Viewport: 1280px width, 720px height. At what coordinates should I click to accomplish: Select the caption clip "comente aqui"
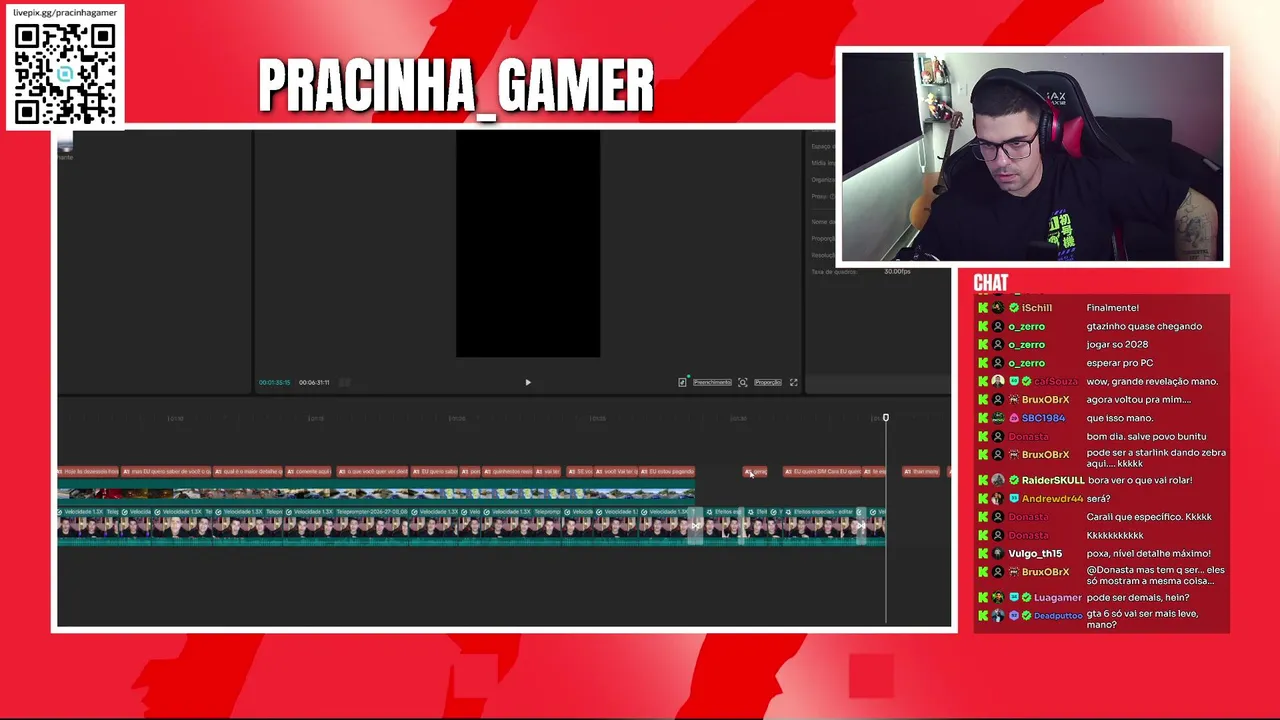click(309, 471)
